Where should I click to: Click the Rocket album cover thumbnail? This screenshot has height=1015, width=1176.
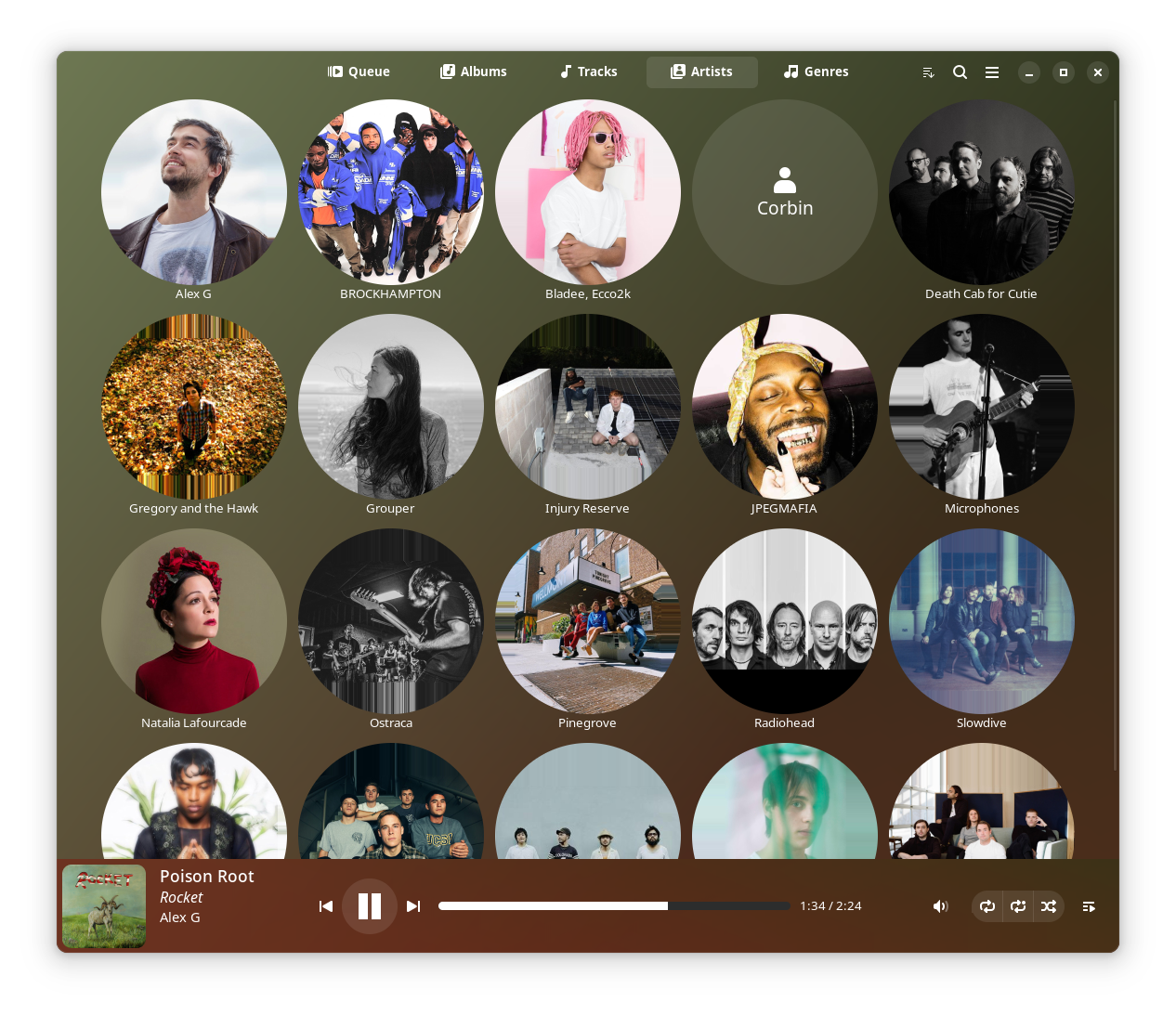(x=104, y=906)
